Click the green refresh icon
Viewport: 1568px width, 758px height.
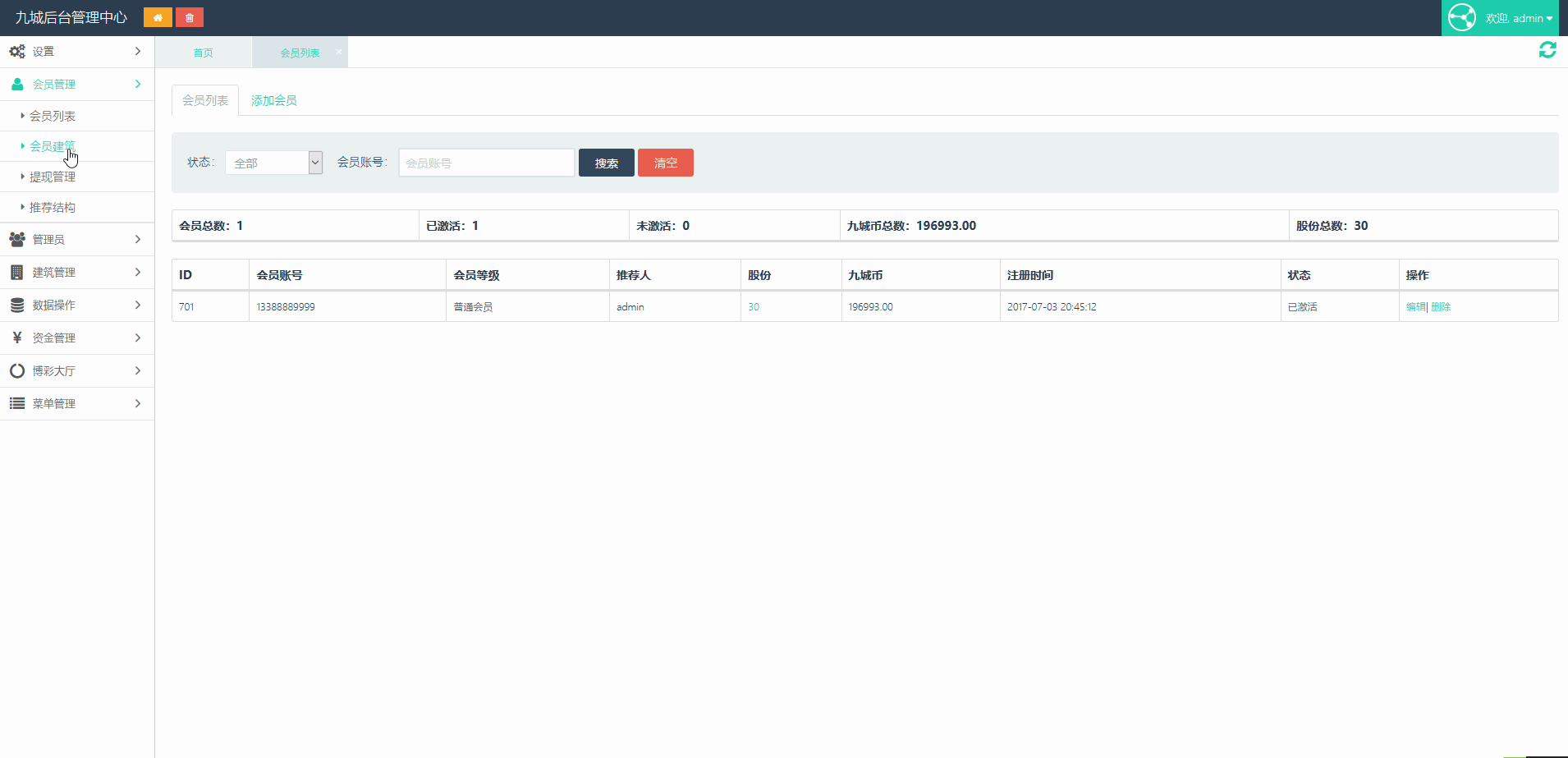[x=1547, y=50]
